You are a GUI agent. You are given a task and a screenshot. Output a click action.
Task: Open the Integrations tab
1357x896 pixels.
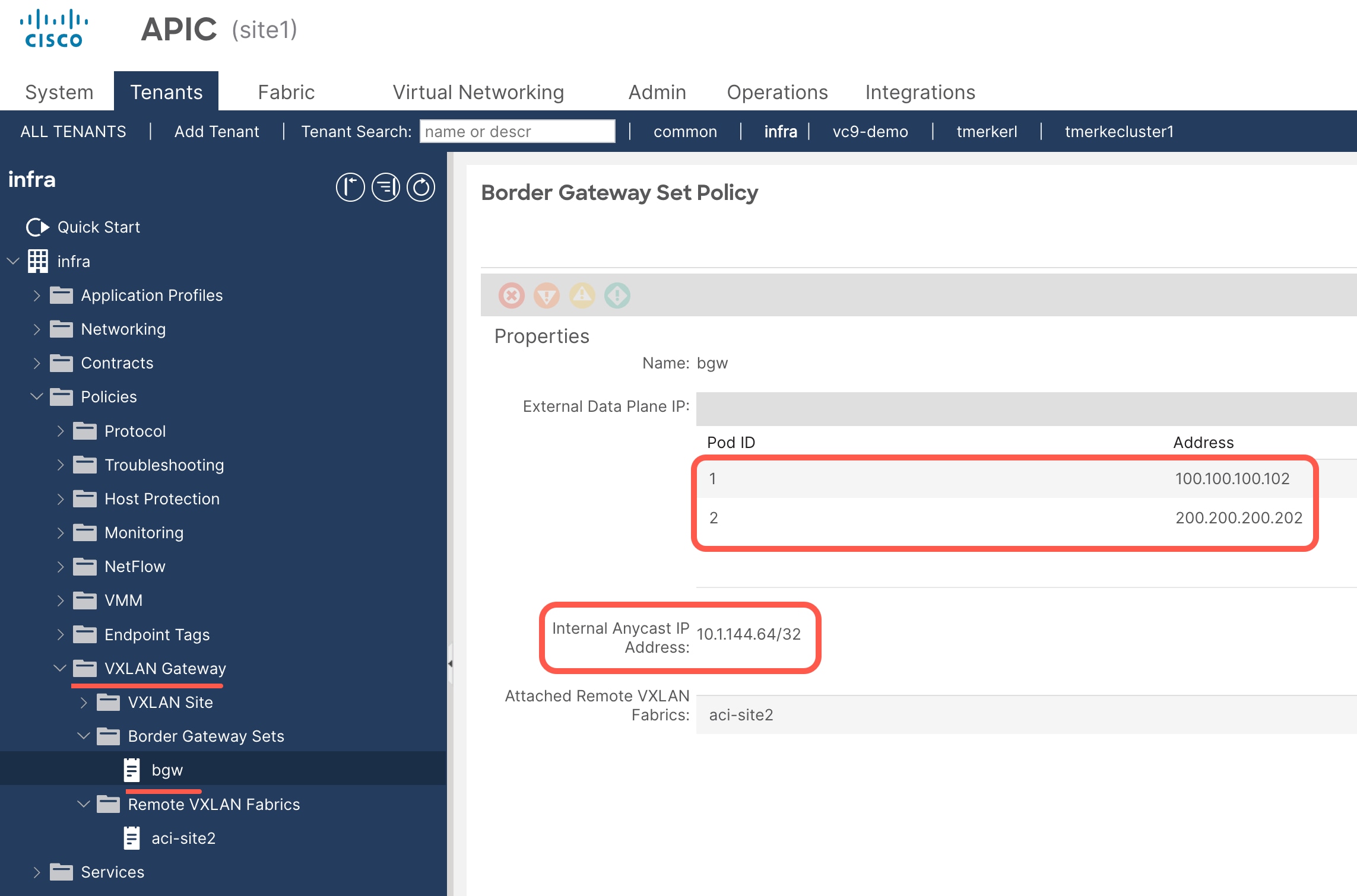(x=920, y=92)
